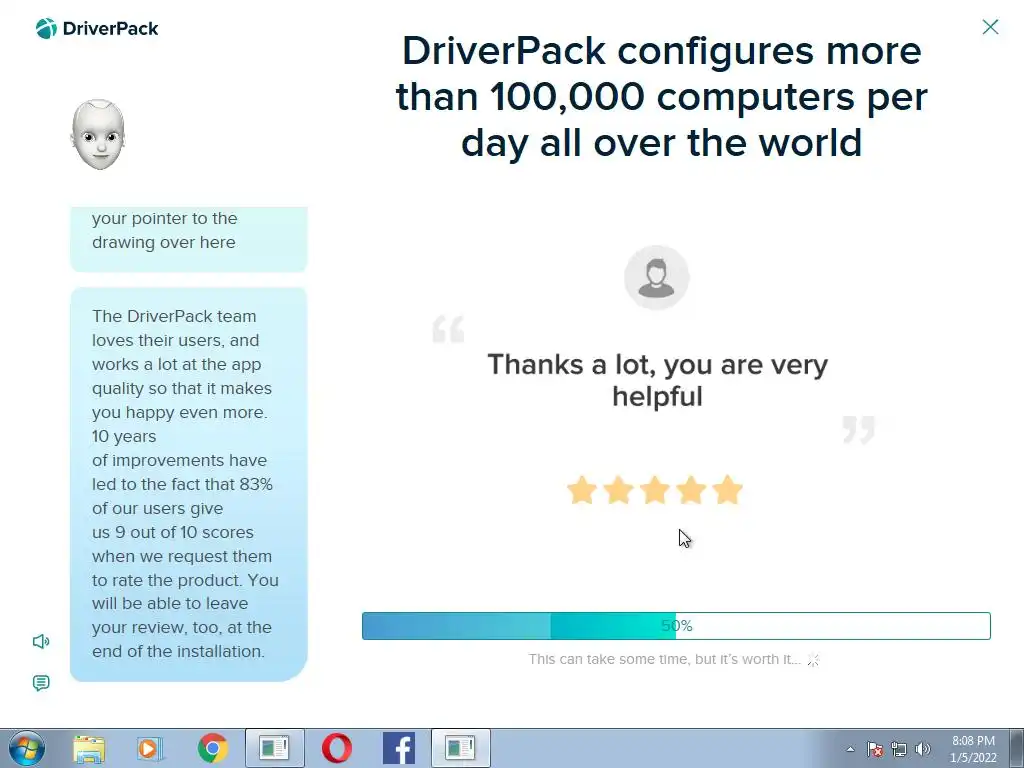Click the fifth rating star

click(728, 490)
